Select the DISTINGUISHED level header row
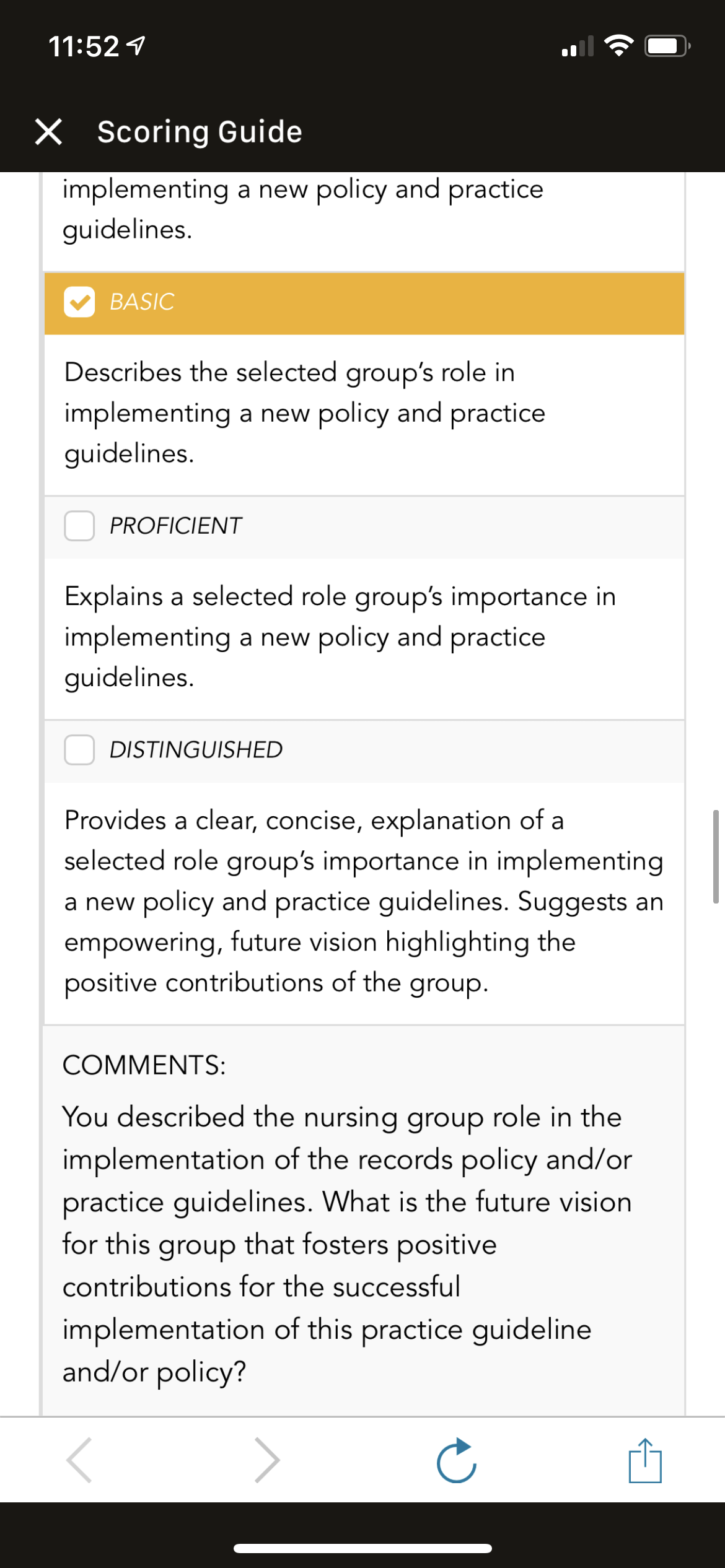The image size is (725, 1568). [x=364, y=751]
